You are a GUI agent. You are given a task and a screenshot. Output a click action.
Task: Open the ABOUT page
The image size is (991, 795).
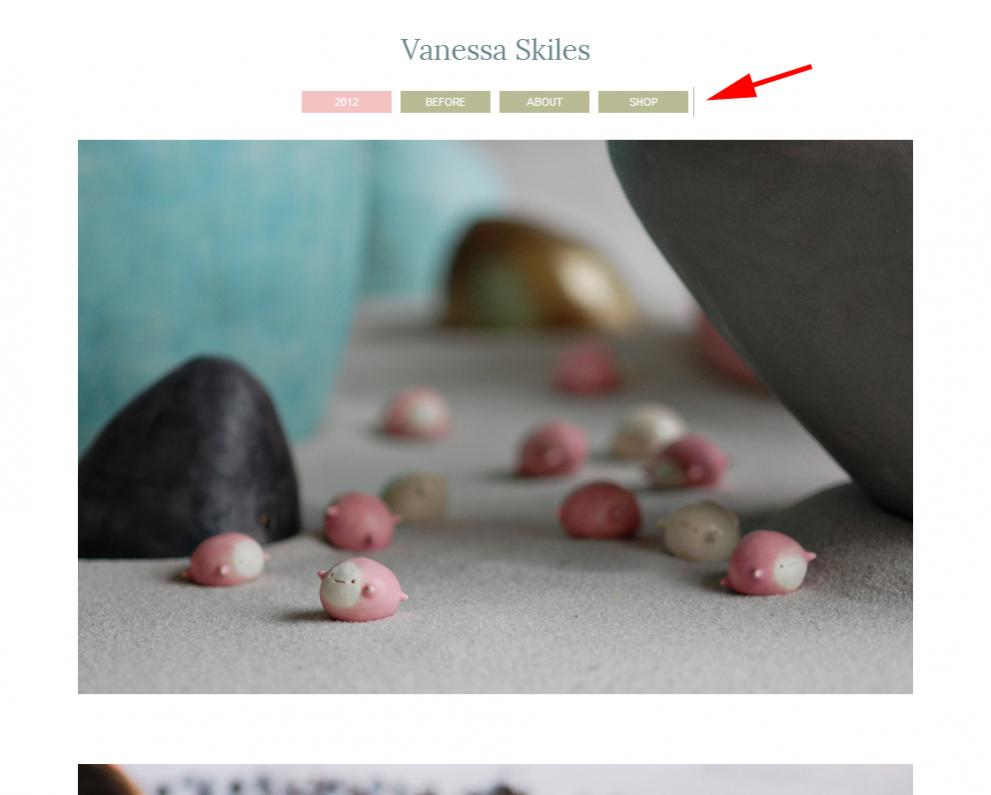pyautogui.click(x=544, y=102)
